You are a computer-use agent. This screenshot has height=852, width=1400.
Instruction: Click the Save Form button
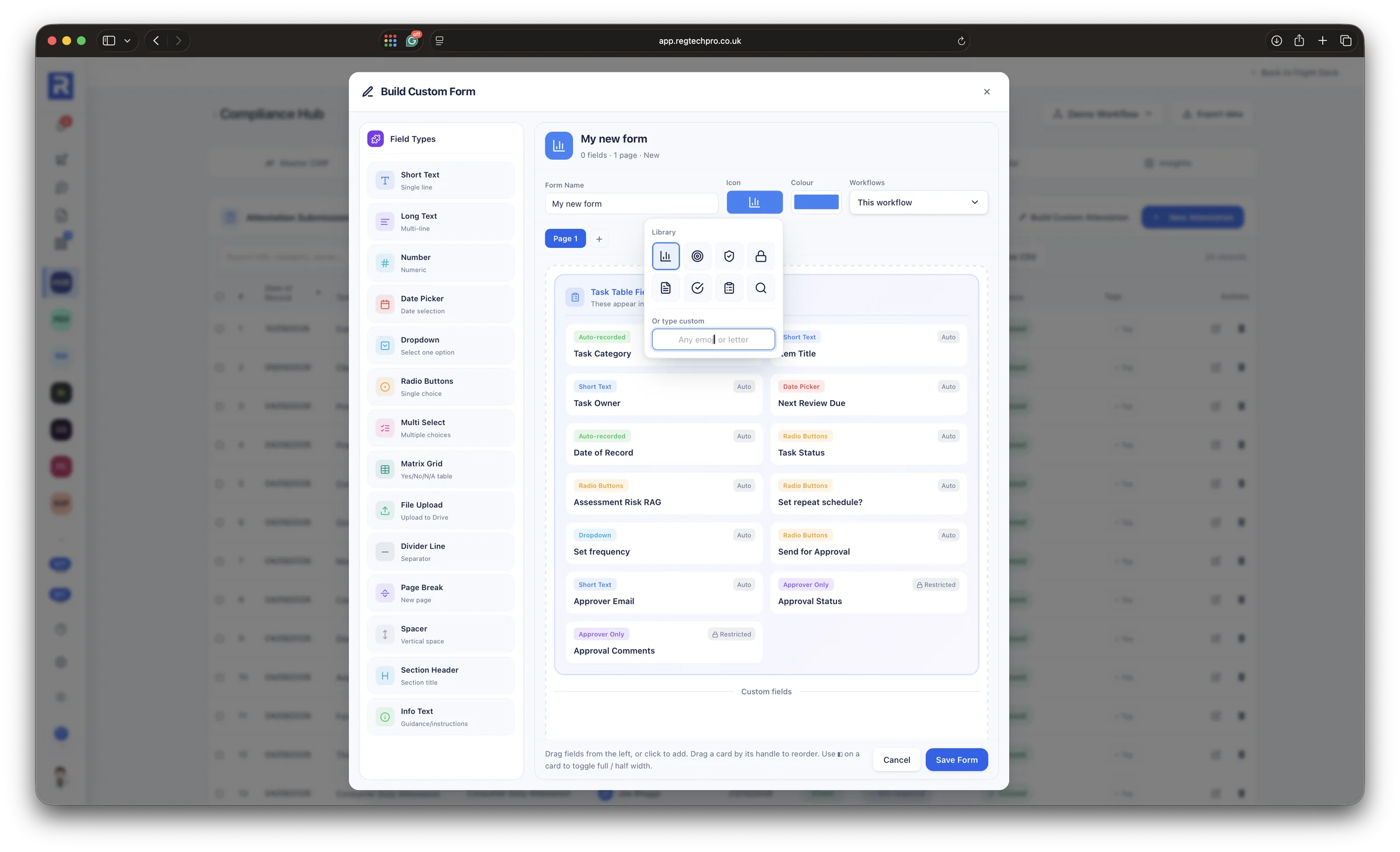[957, 760]
